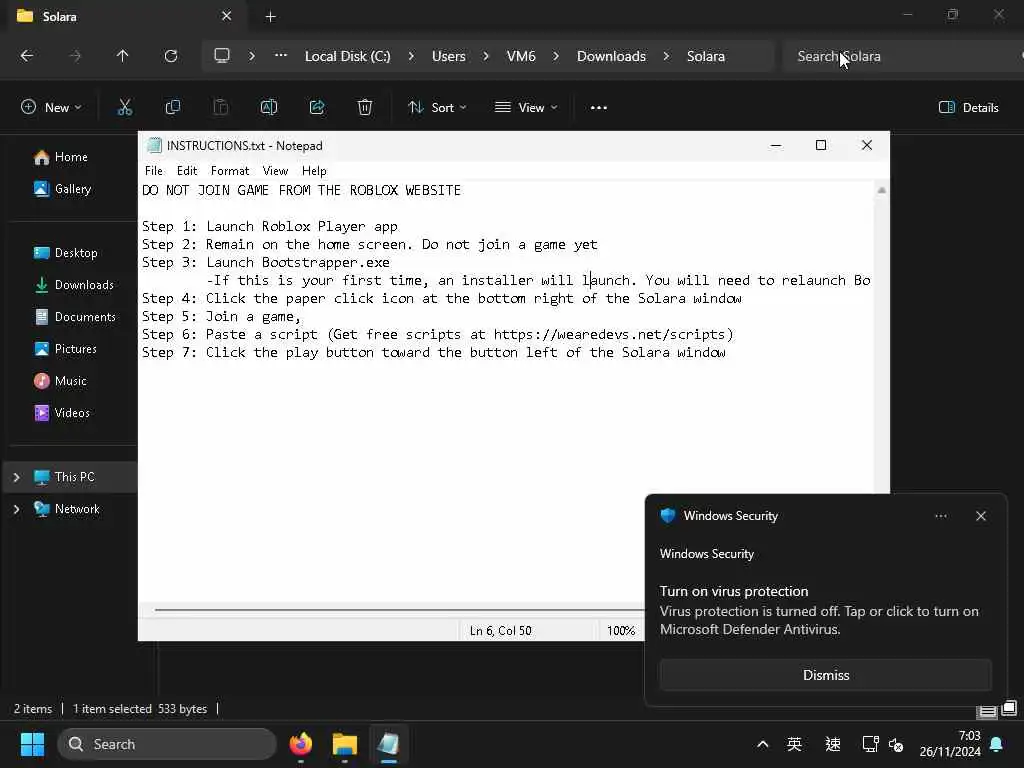Open a new File Explorer tab

(x=270, y=17)
